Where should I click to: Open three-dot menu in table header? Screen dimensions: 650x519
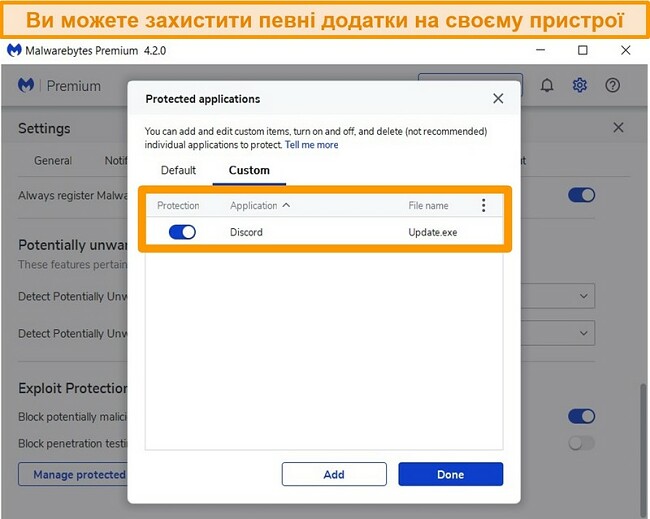coord(483,205)
